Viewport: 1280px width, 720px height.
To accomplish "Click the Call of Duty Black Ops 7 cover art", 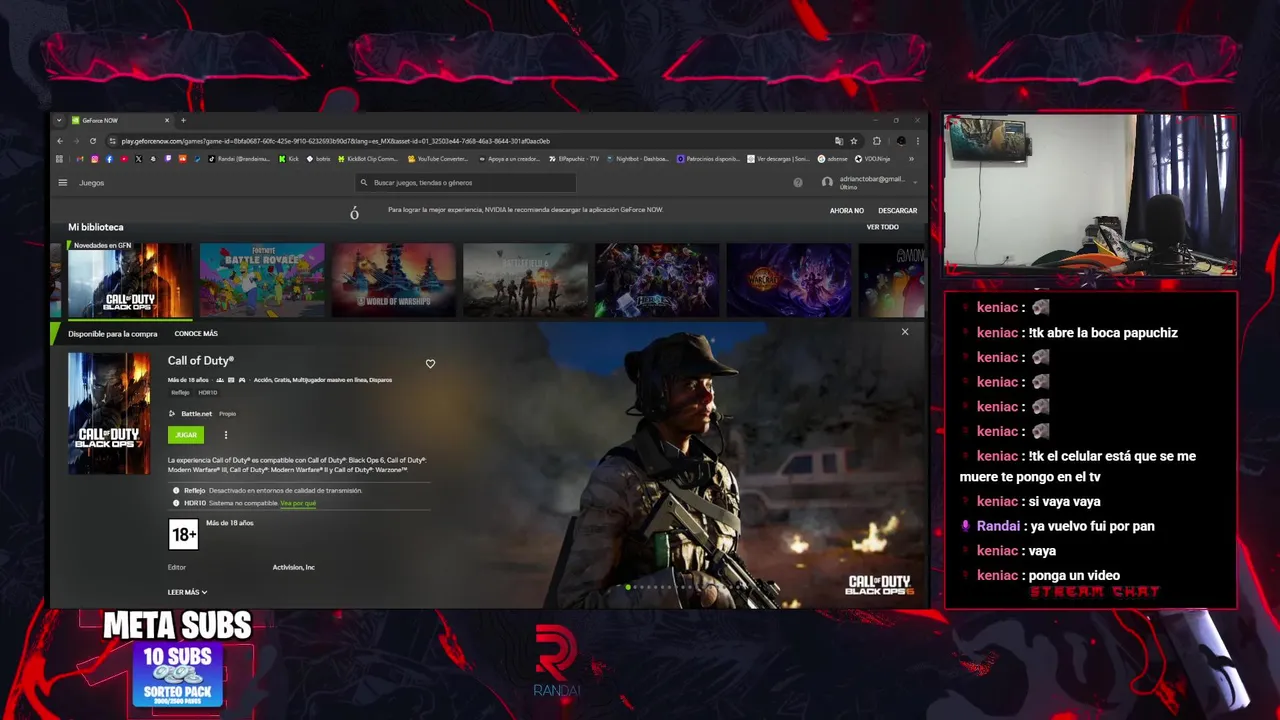I will (109, 413).
